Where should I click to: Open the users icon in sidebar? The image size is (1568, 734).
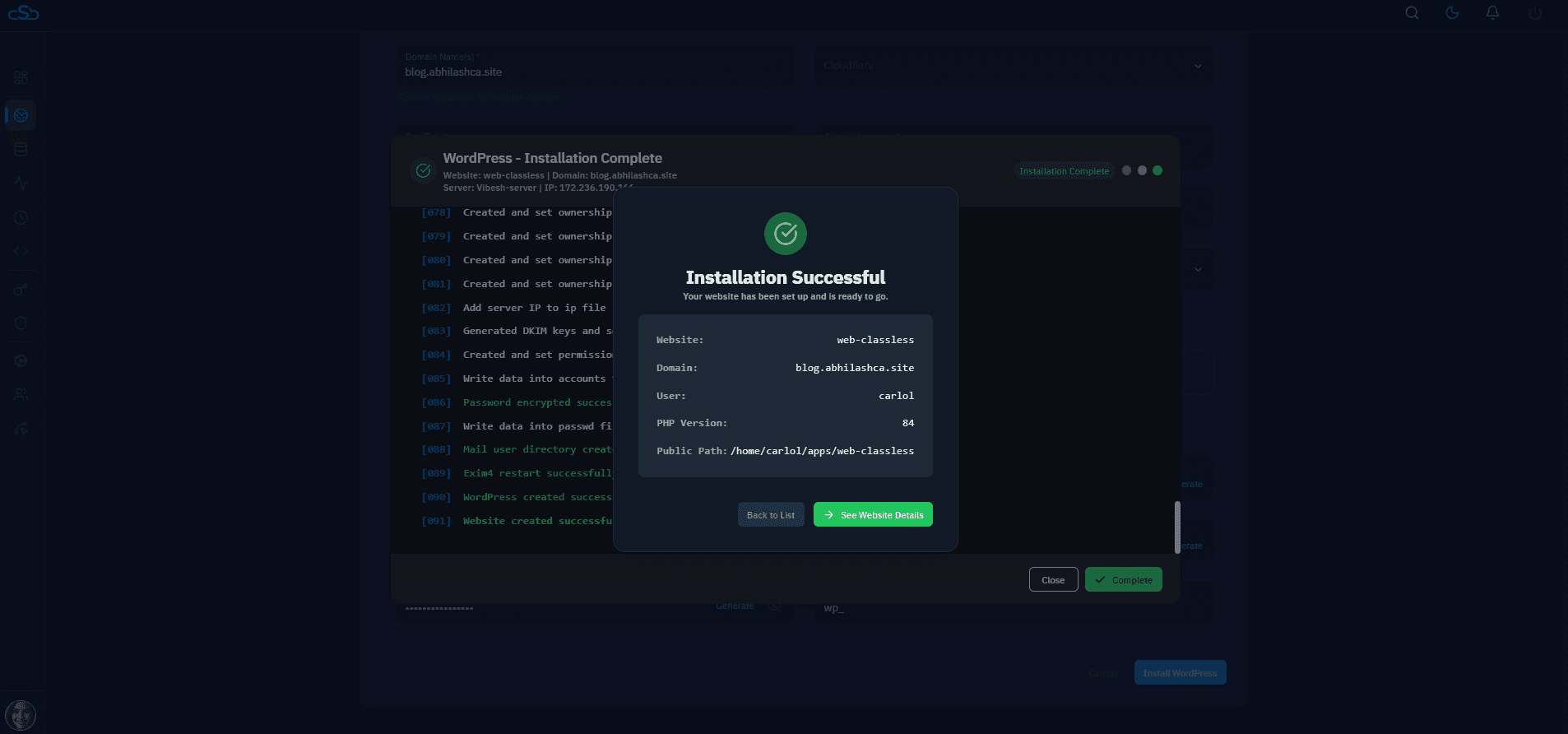coord(21,395)
